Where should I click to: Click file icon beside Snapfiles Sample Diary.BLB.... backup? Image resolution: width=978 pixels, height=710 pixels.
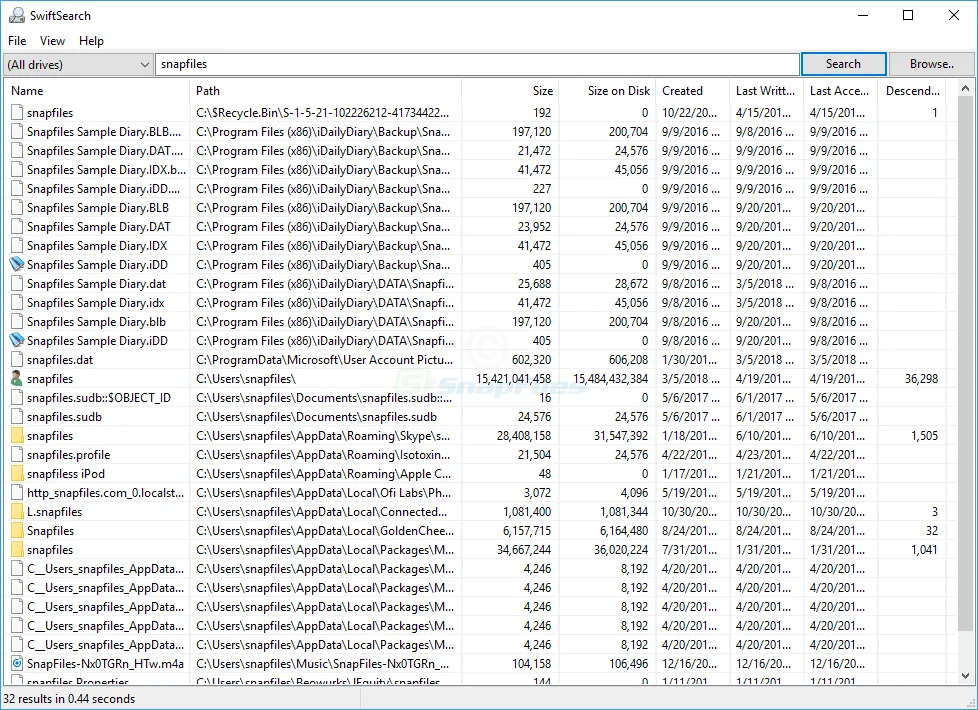(x=17, y=132)
